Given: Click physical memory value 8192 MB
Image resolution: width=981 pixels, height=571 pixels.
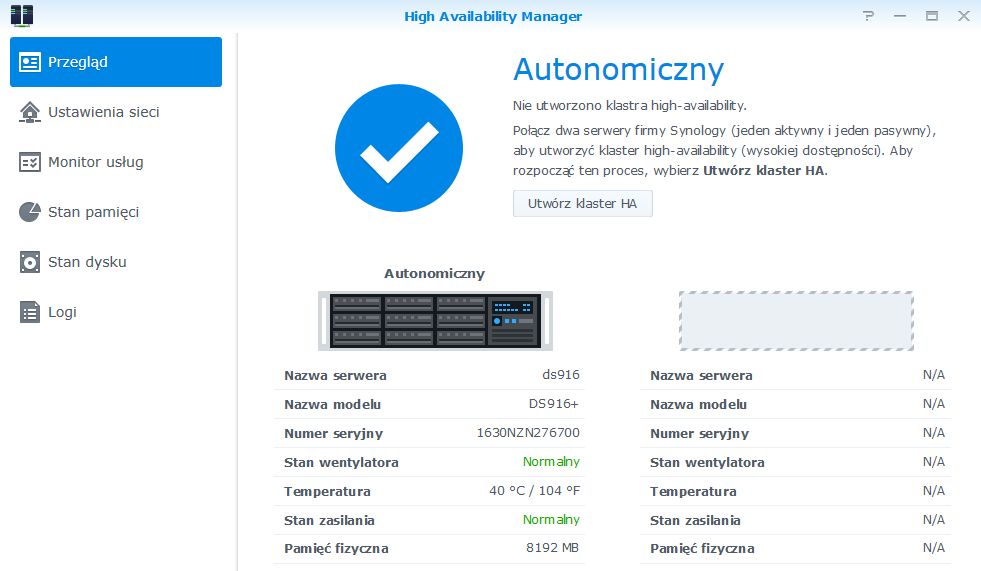Looking at the screenshot, I should [x=552, y=548].
